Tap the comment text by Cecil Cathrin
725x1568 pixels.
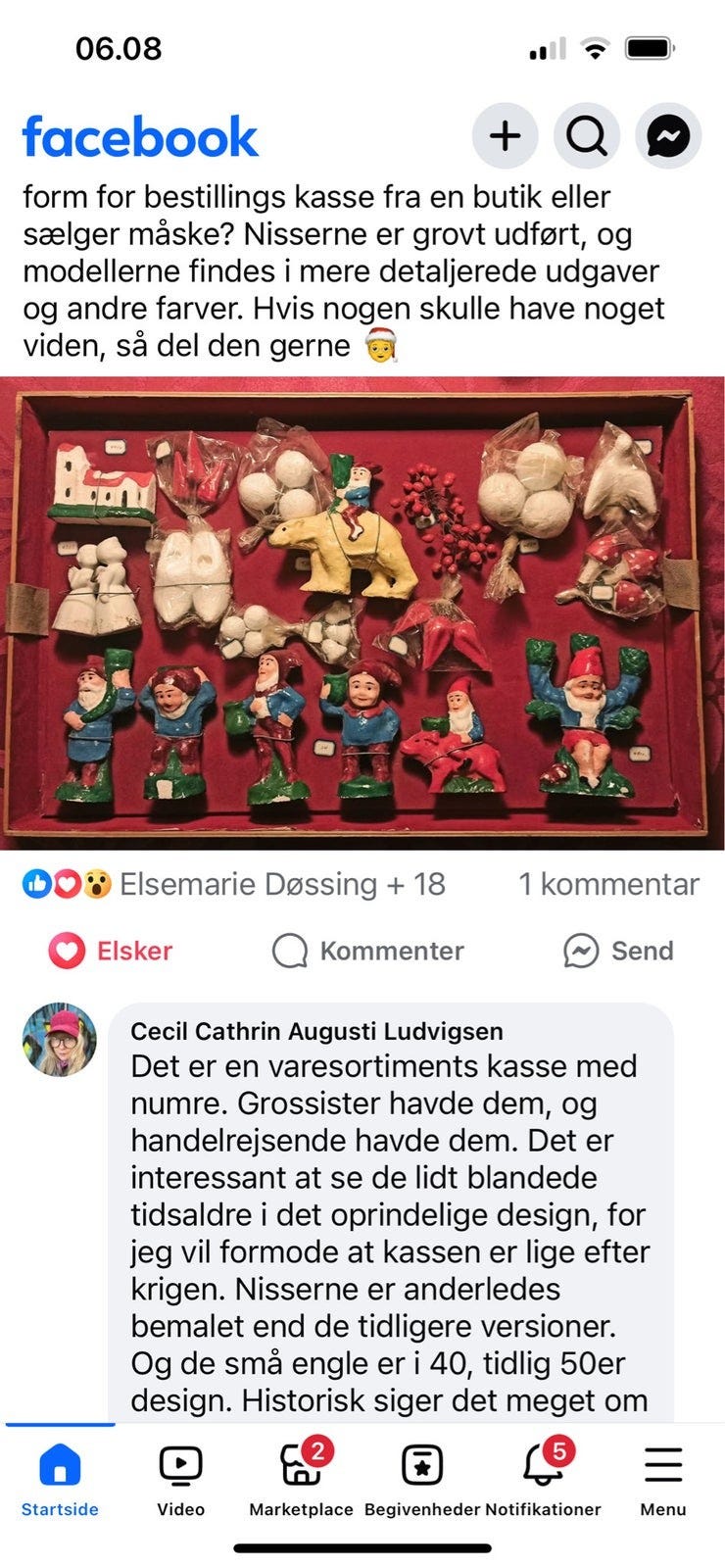point(390,1233)
